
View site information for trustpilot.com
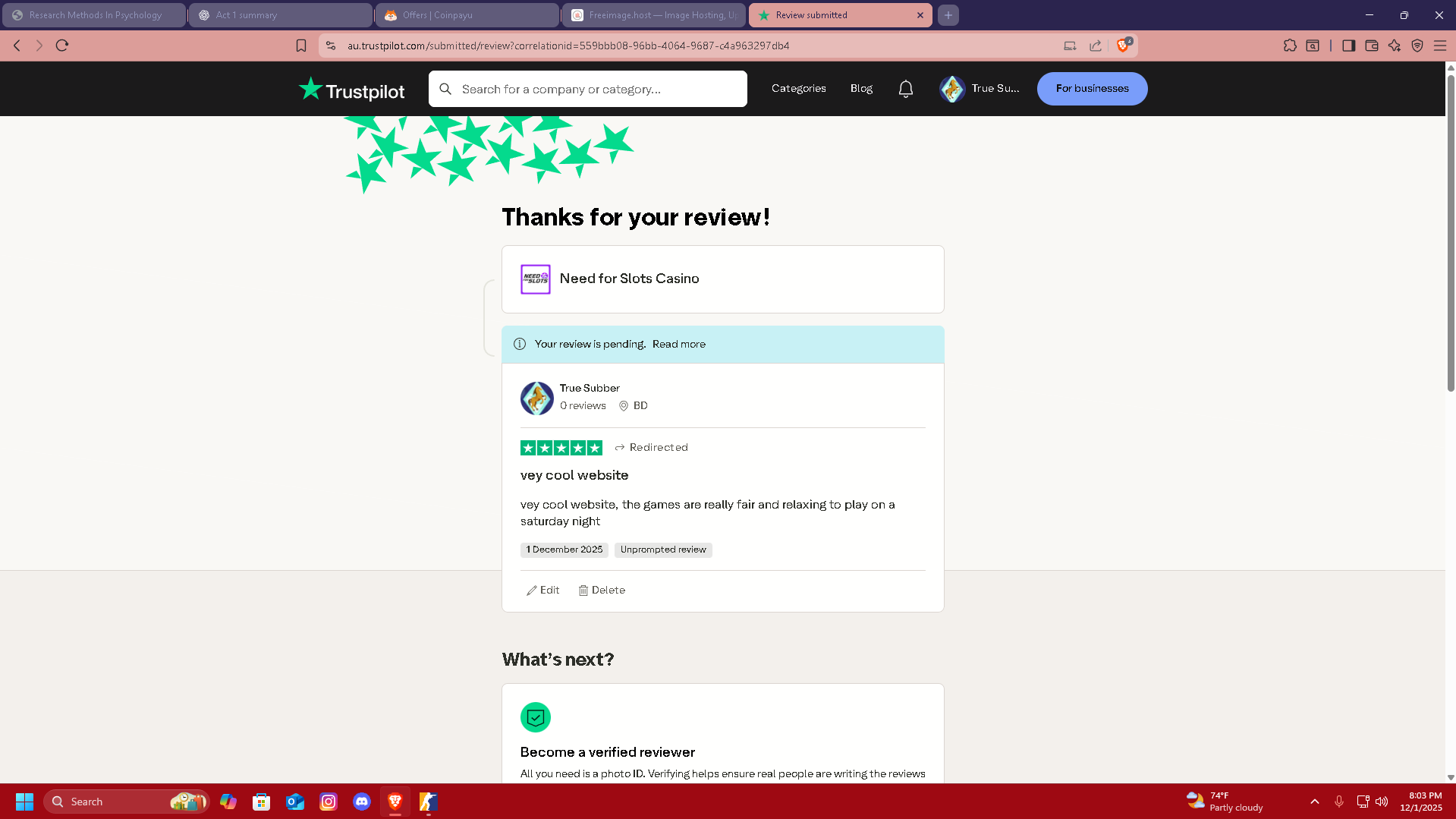click(x=331, y=46)
